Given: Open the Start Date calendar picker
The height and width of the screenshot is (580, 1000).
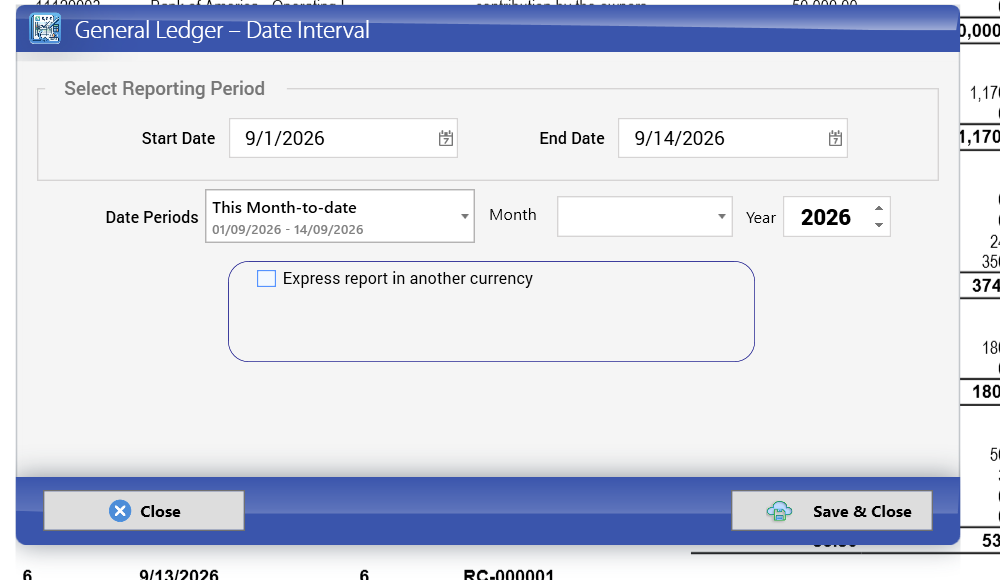Looking at the screenshot, I should coord(446,138).
